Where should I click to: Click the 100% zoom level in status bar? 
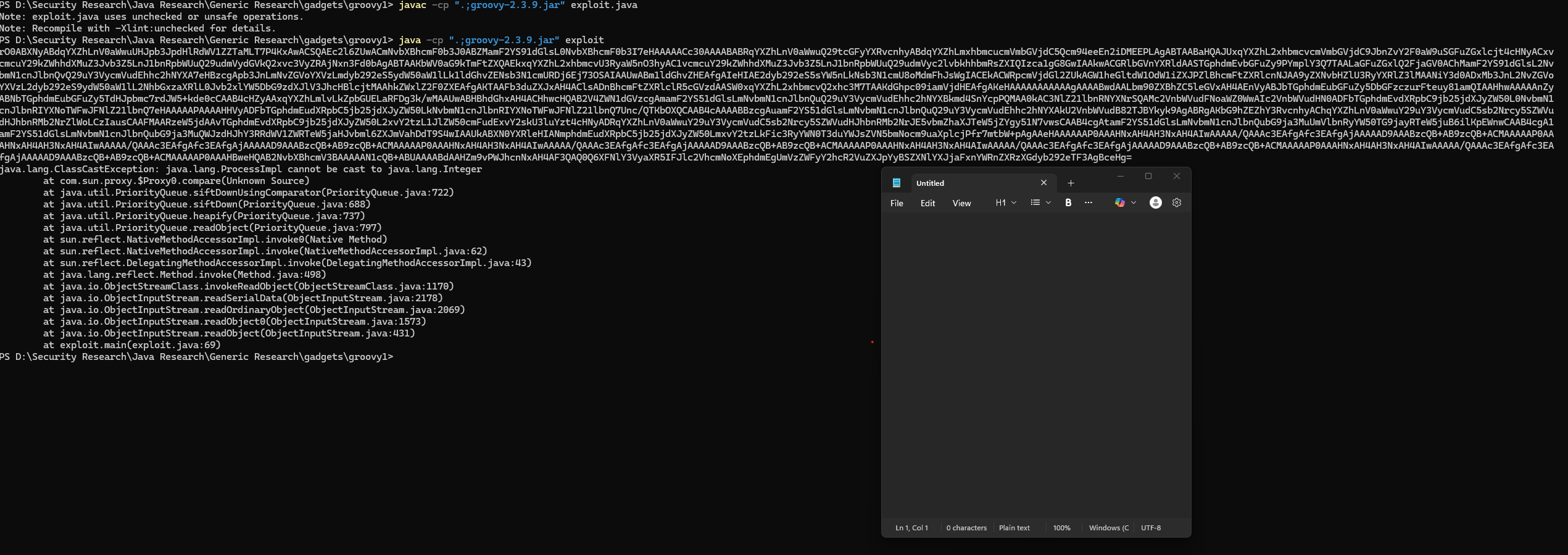pos(1061,528)
